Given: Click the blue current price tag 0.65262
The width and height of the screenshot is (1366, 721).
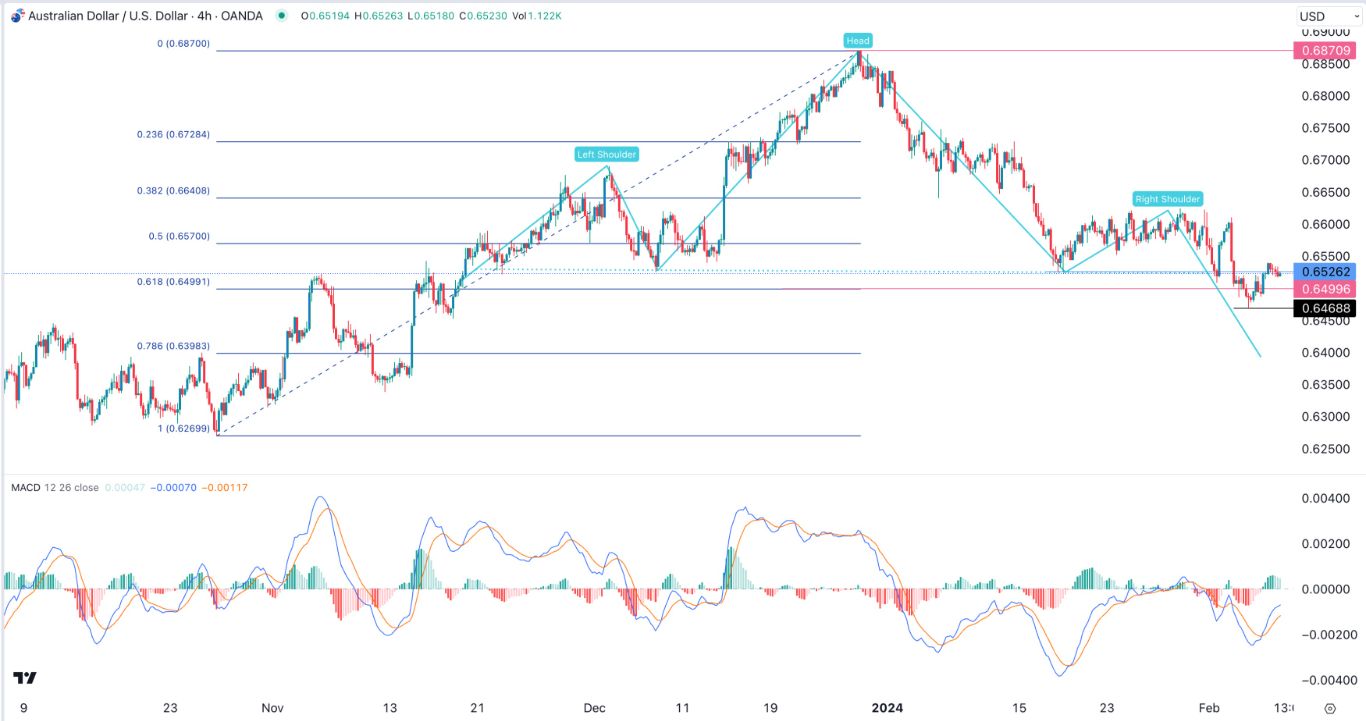Looking at the screenshot, I should coord(1324,271).
